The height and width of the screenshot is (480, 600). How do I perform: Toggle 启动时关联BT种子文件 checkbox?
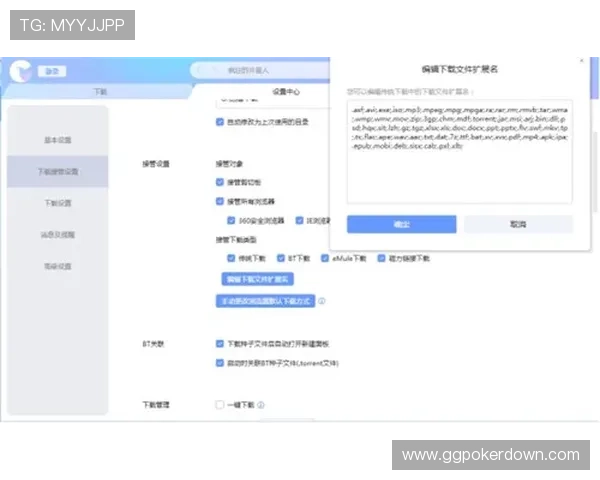[220, 363]
